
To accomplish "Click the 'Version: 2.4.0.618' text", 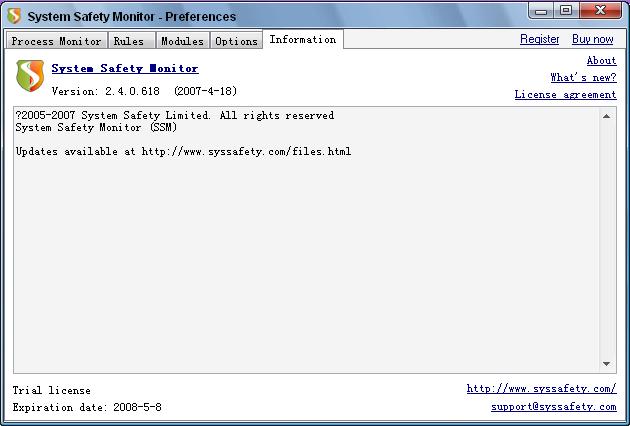I will [x=106, y=91].
